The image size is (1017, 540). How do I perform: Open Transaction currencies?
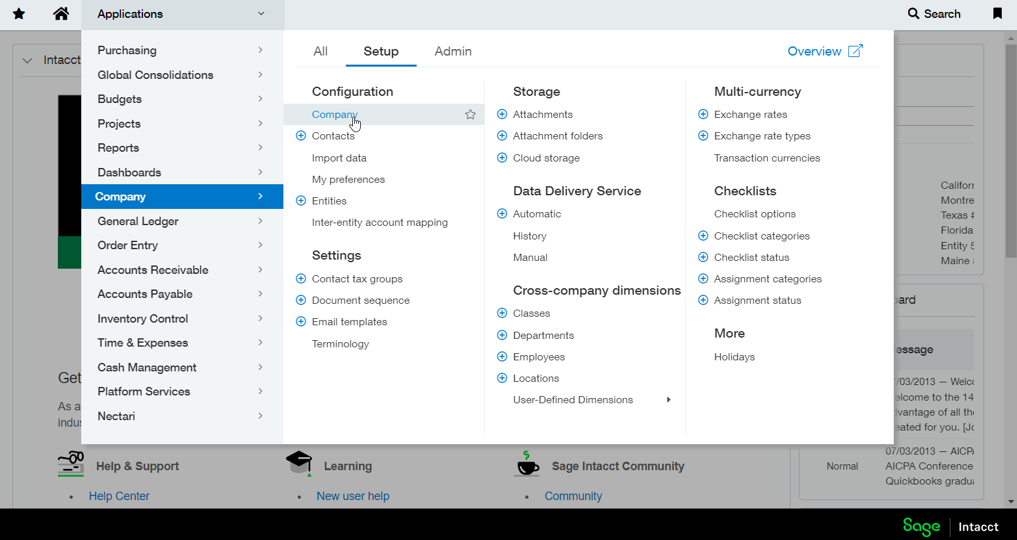click(x=767, y=158)
